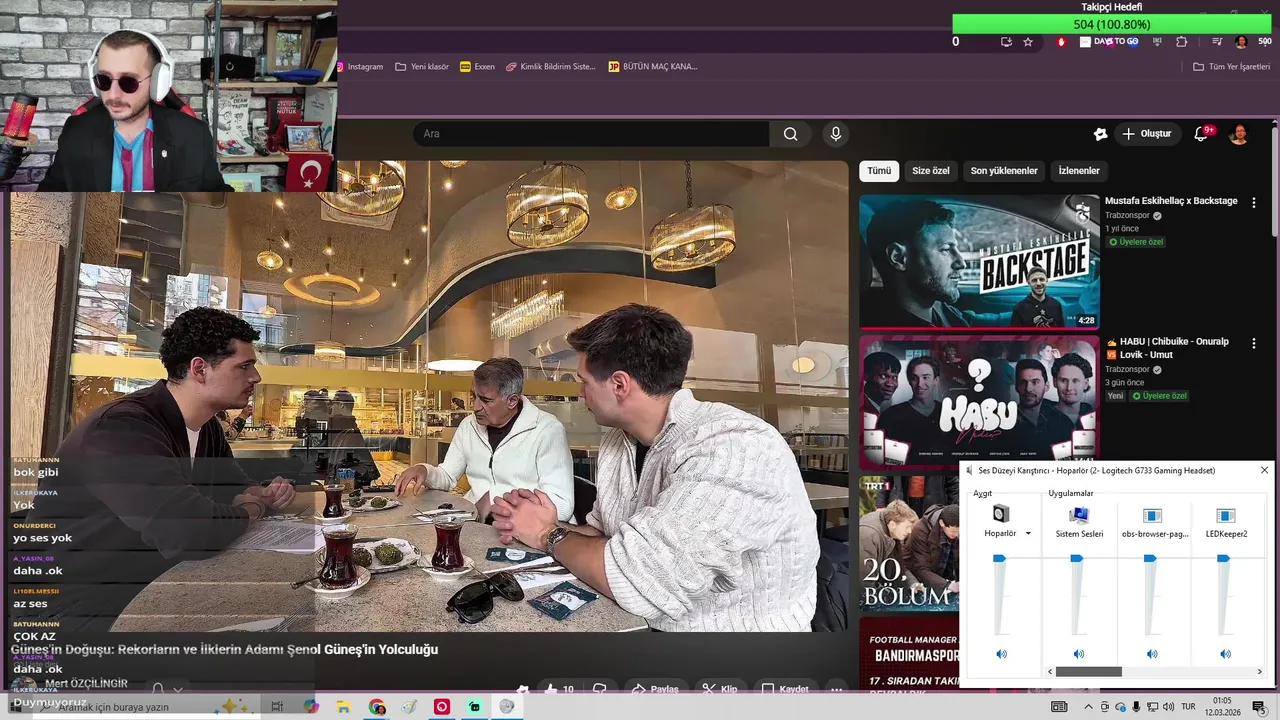
Task: Select the Tümü filter chip
Action: click(879, 171)
